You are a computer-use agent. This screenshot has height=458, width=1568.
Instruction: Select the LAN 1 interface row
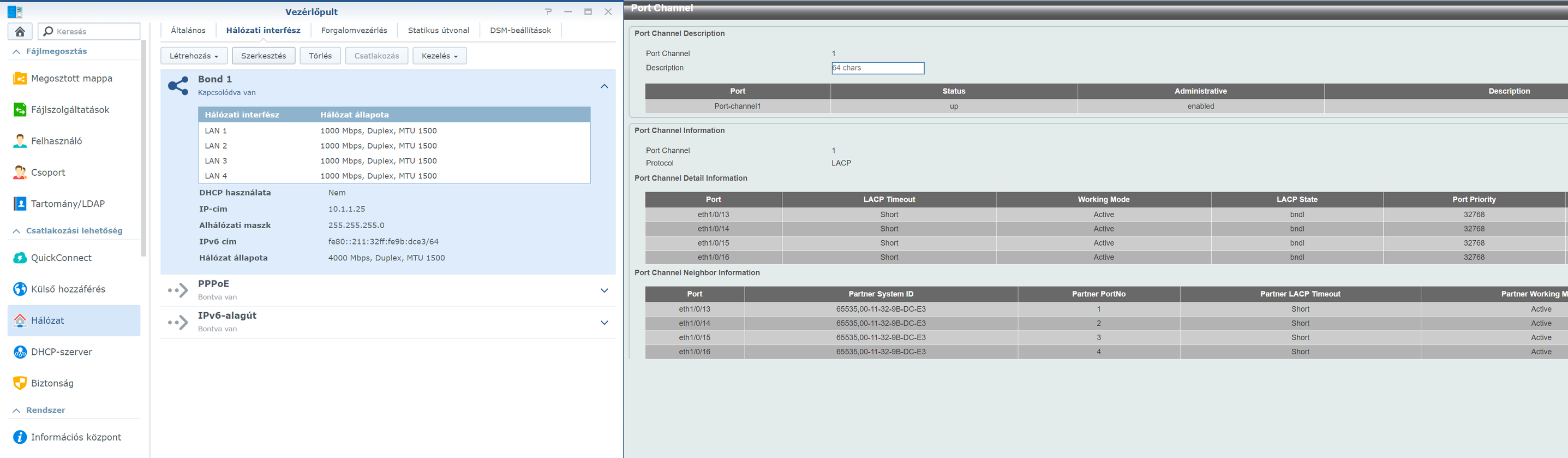pyautogui.click(x=394, y=131)
